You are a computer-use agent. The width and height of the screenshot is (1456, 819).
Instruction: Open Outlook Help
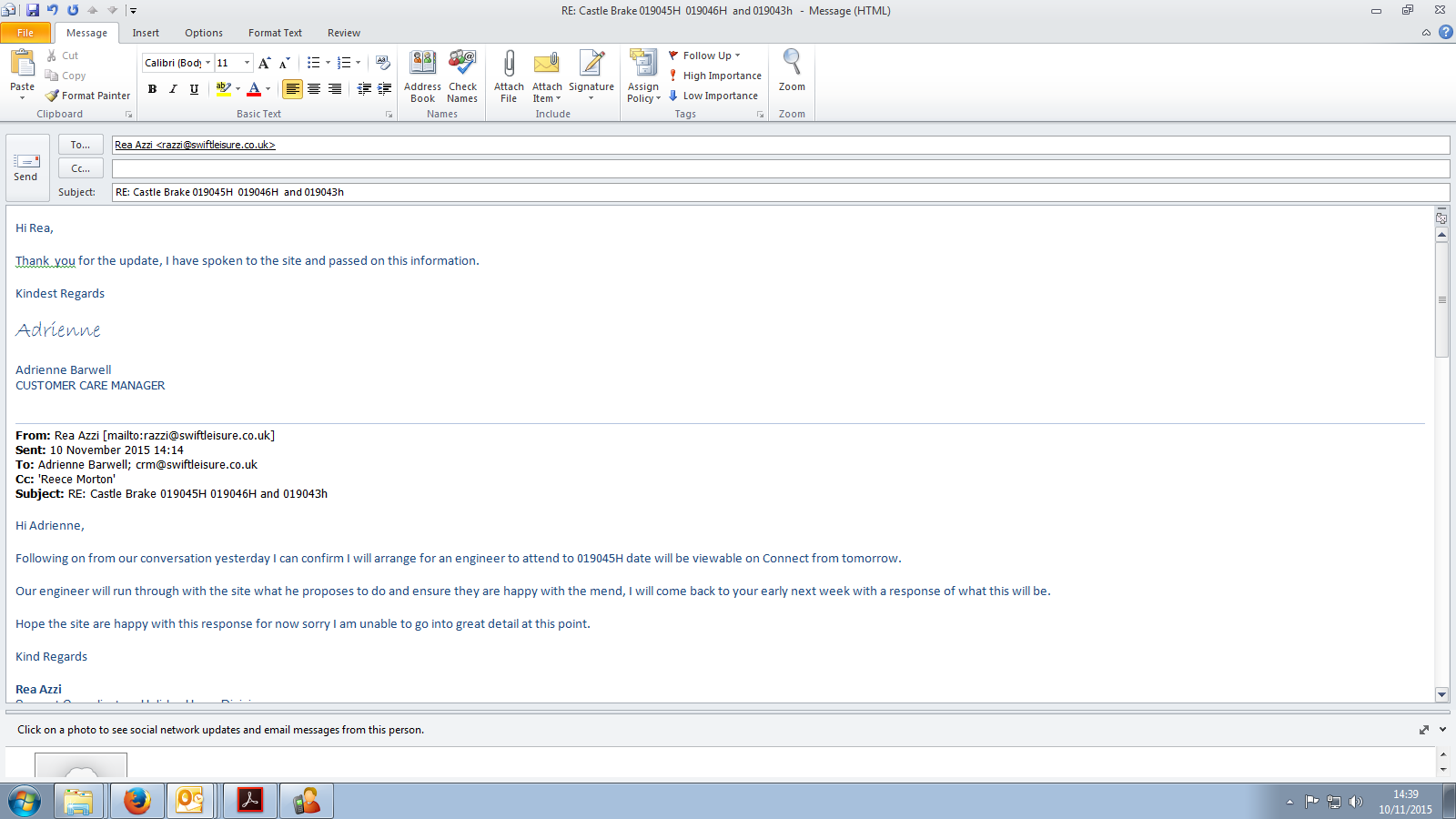coord(1445,32)
